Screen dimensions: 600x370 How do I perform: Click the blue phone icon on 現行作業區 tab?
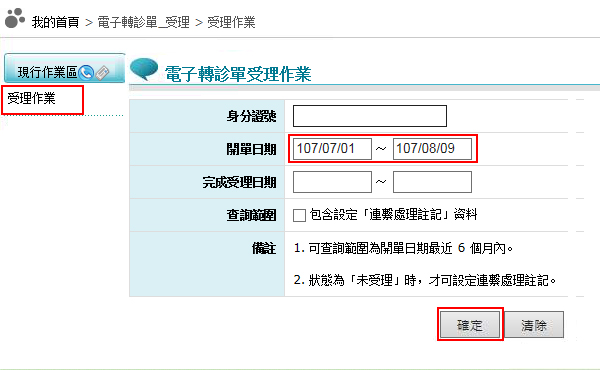(86, 72)
